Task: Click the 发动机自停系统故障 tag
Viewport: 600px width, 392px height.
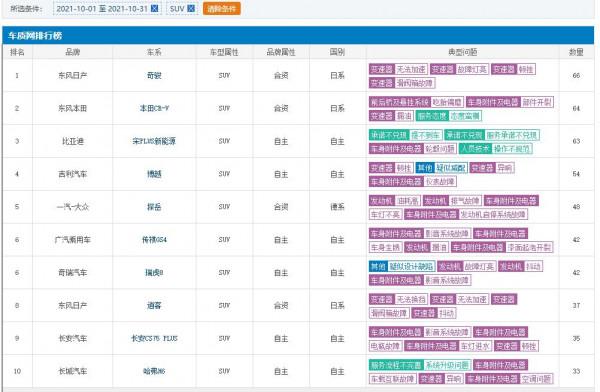Action: click(x=493, y=215)
